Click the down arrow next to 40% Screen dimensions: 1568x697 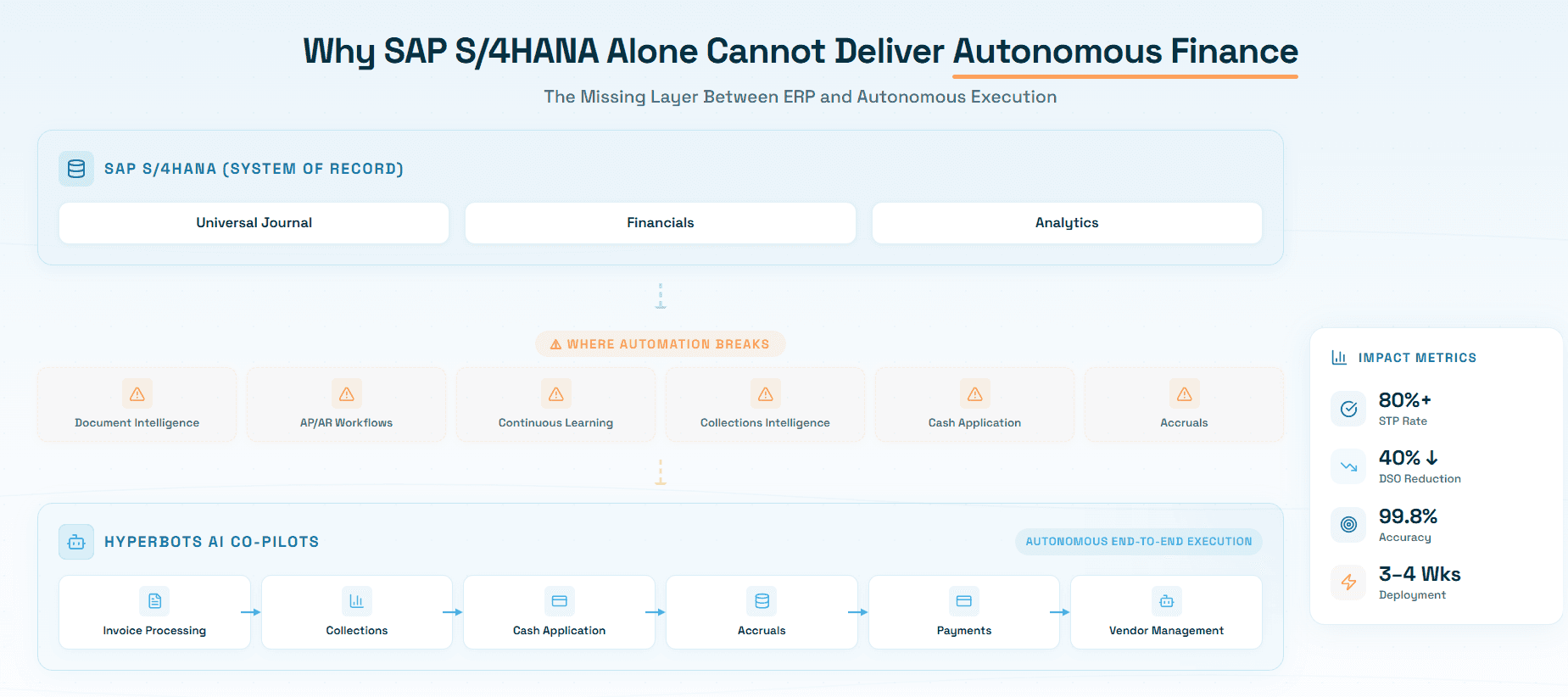point(1431,458)
